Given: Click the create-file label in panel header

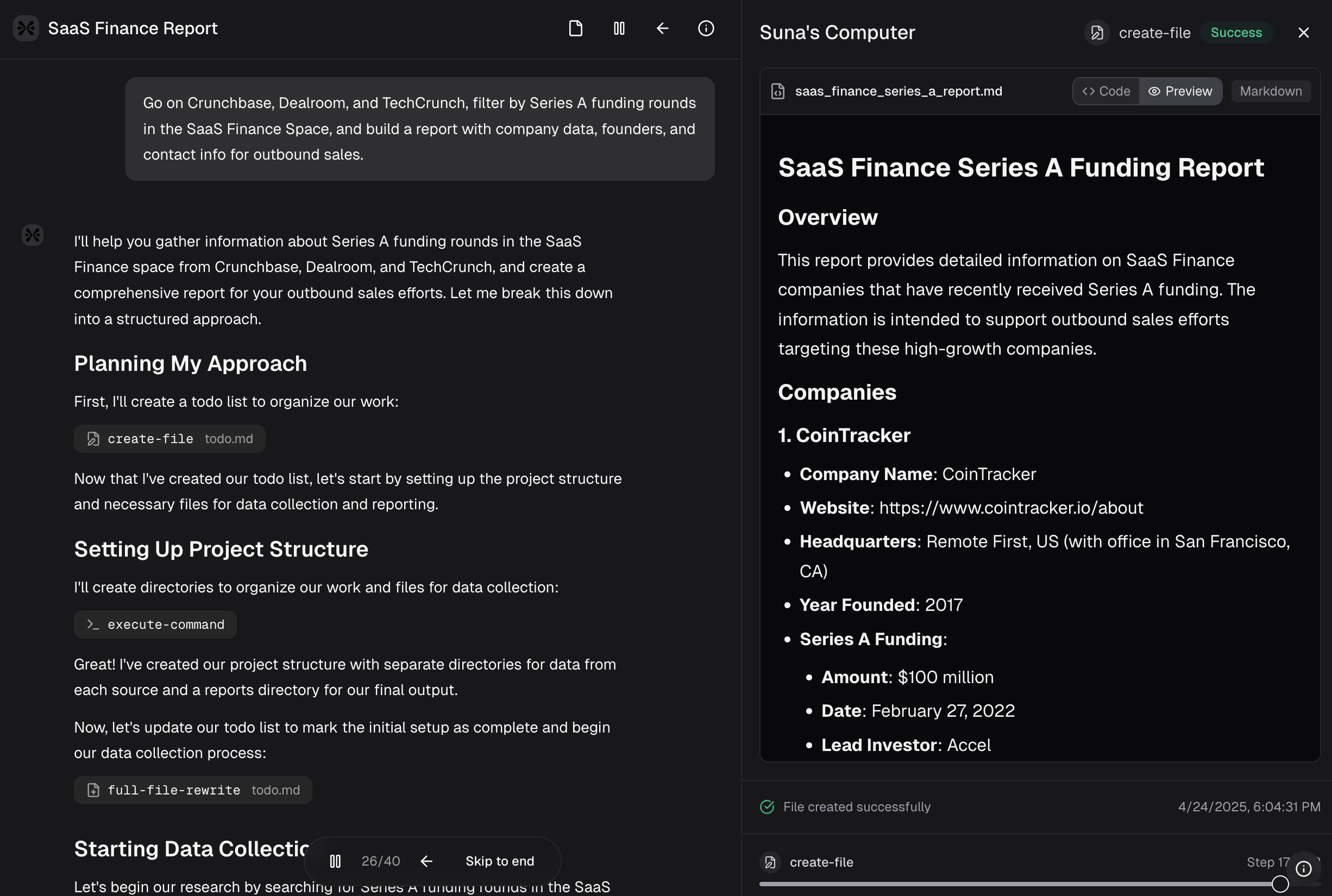Looking at the screenshot, I should pos(1154,33).
